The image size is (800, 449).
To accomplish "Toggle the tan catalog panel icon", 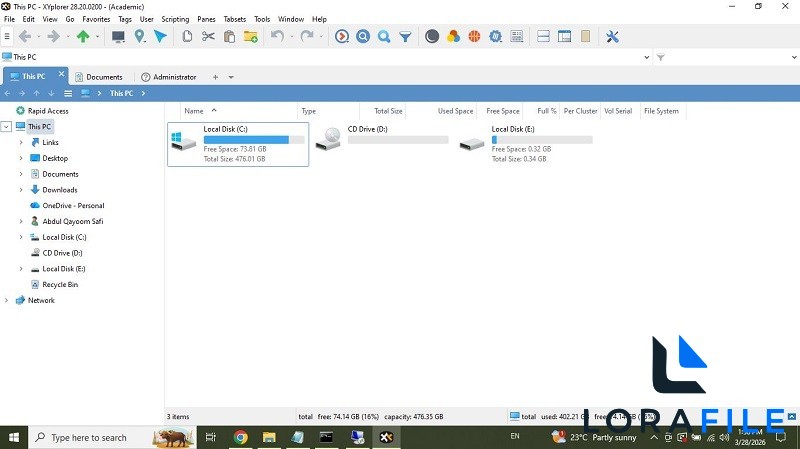I will (x=585, y=36).
